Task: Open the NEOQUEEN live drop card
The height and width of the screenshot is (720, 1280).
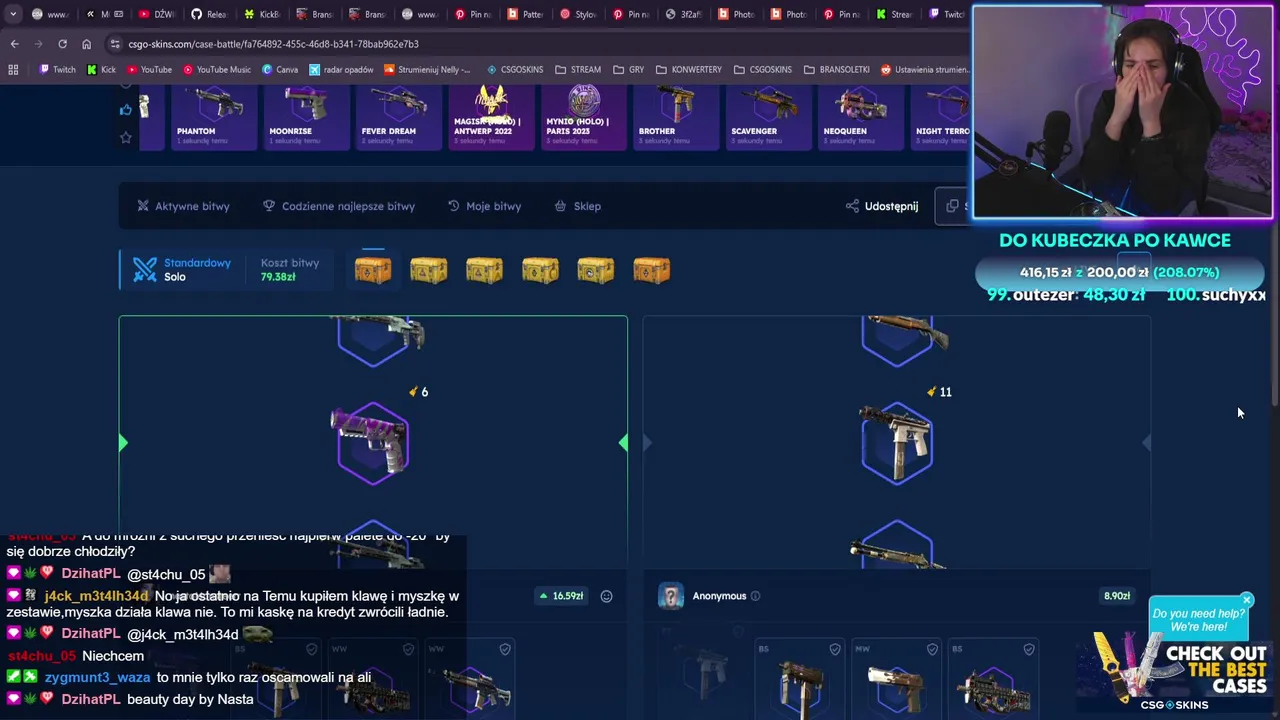Action: (862, 117)
